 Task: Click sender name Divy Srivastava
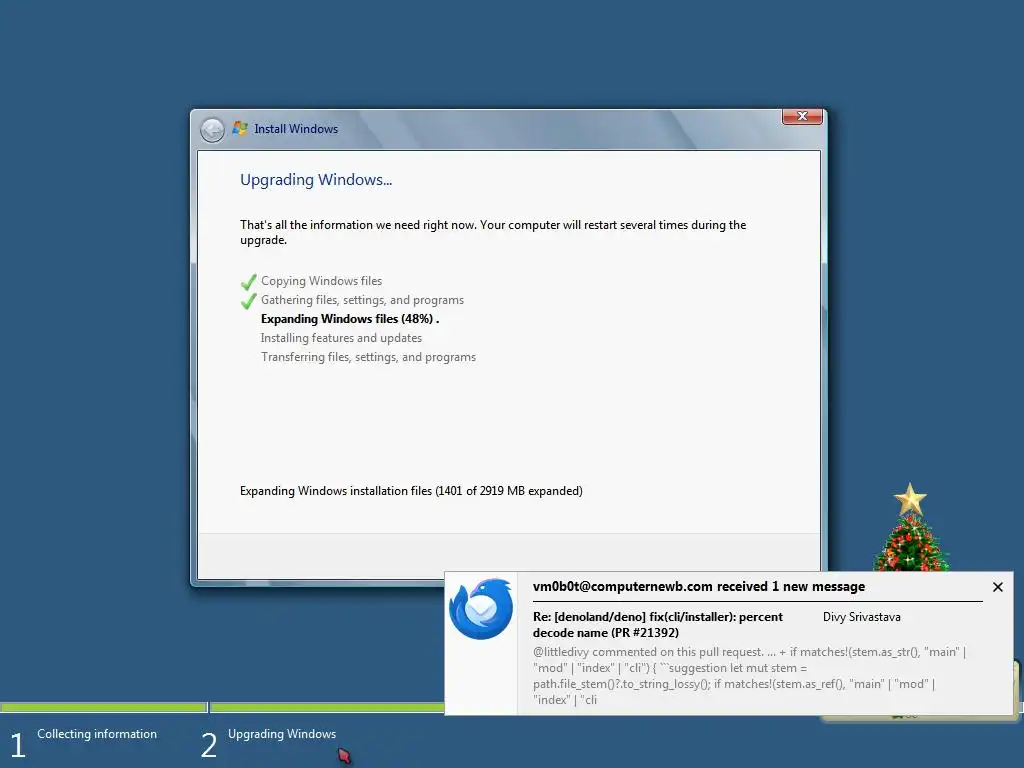click(x=861, y=616)
